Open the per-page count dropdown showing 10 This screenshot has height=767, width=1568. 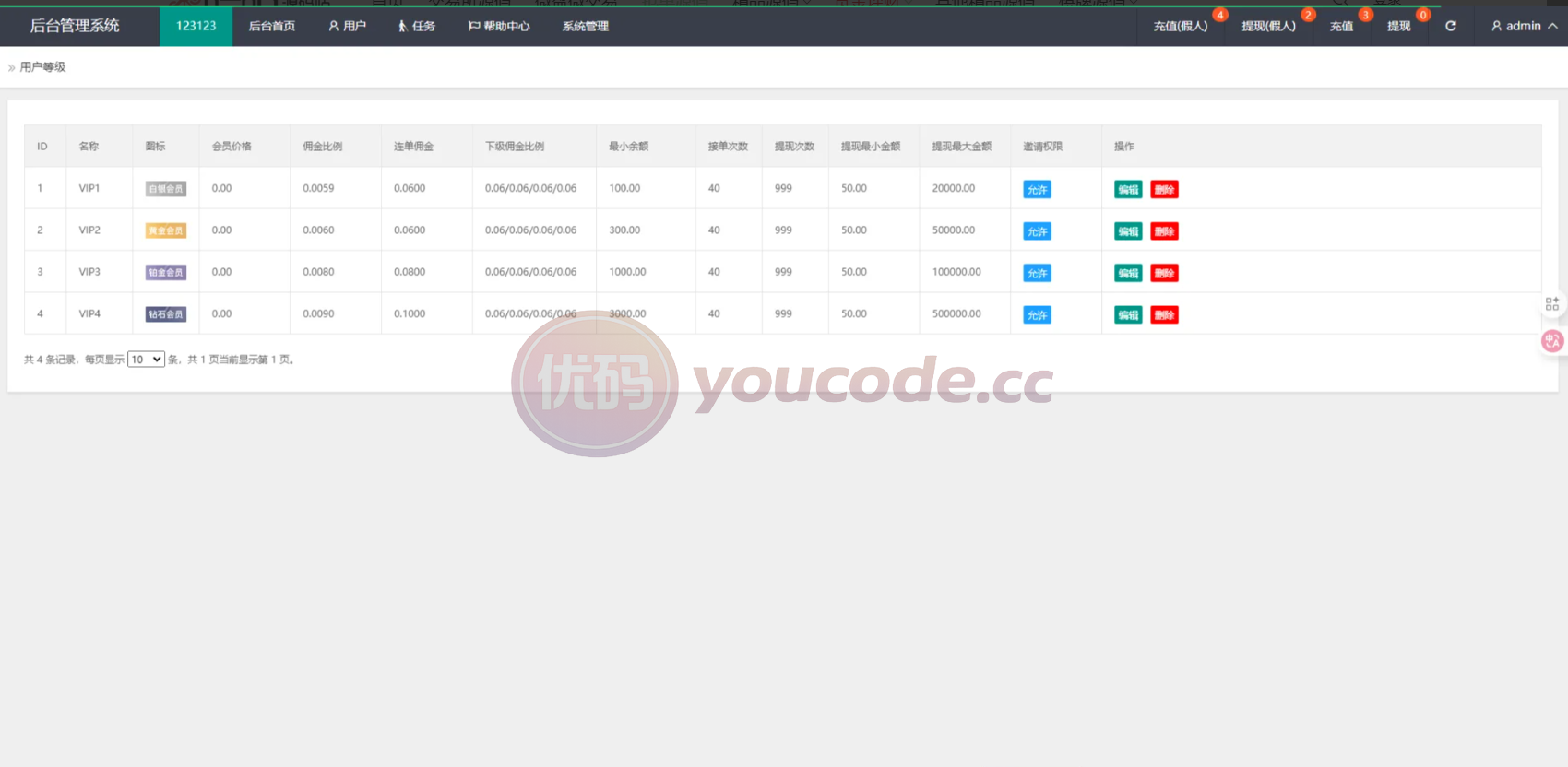(146, 360)
